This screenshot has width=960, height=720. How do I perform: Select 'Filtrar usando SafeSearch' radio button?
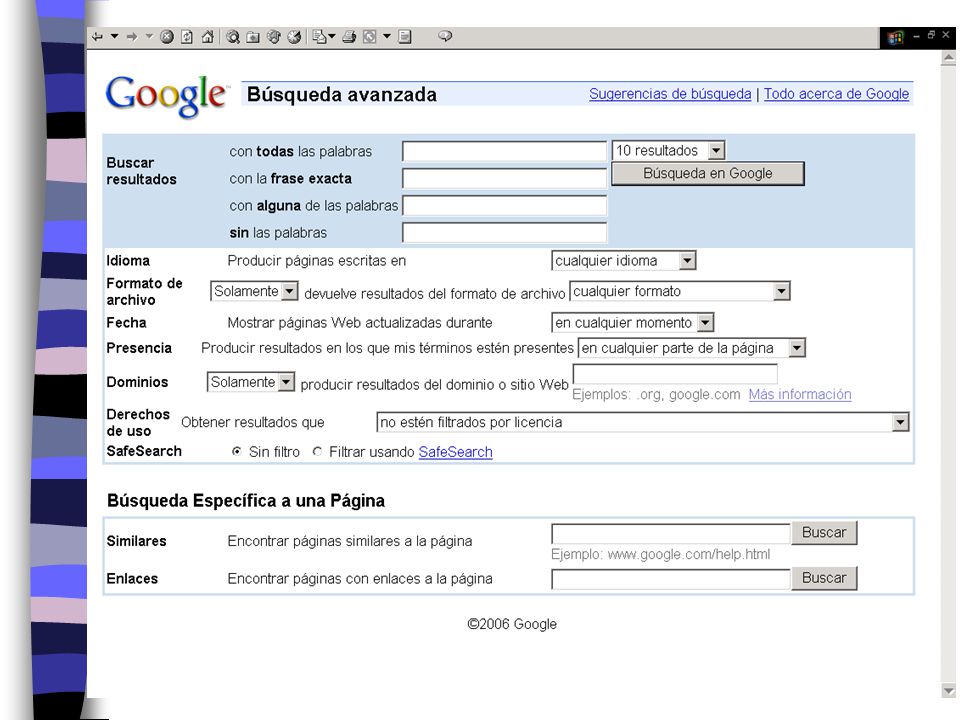coord(317,451)
